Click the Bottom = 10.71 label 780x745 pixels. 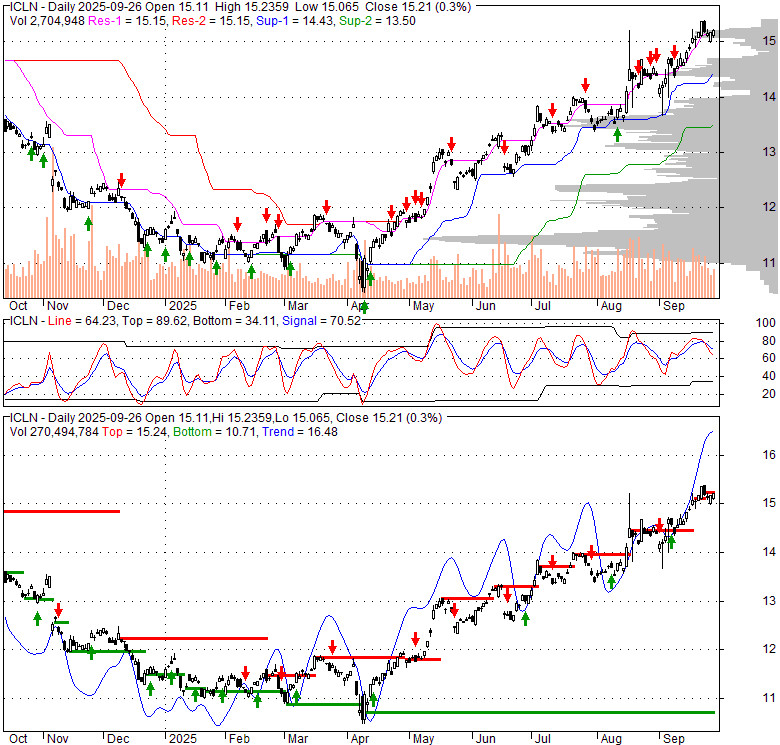[214, 432]
